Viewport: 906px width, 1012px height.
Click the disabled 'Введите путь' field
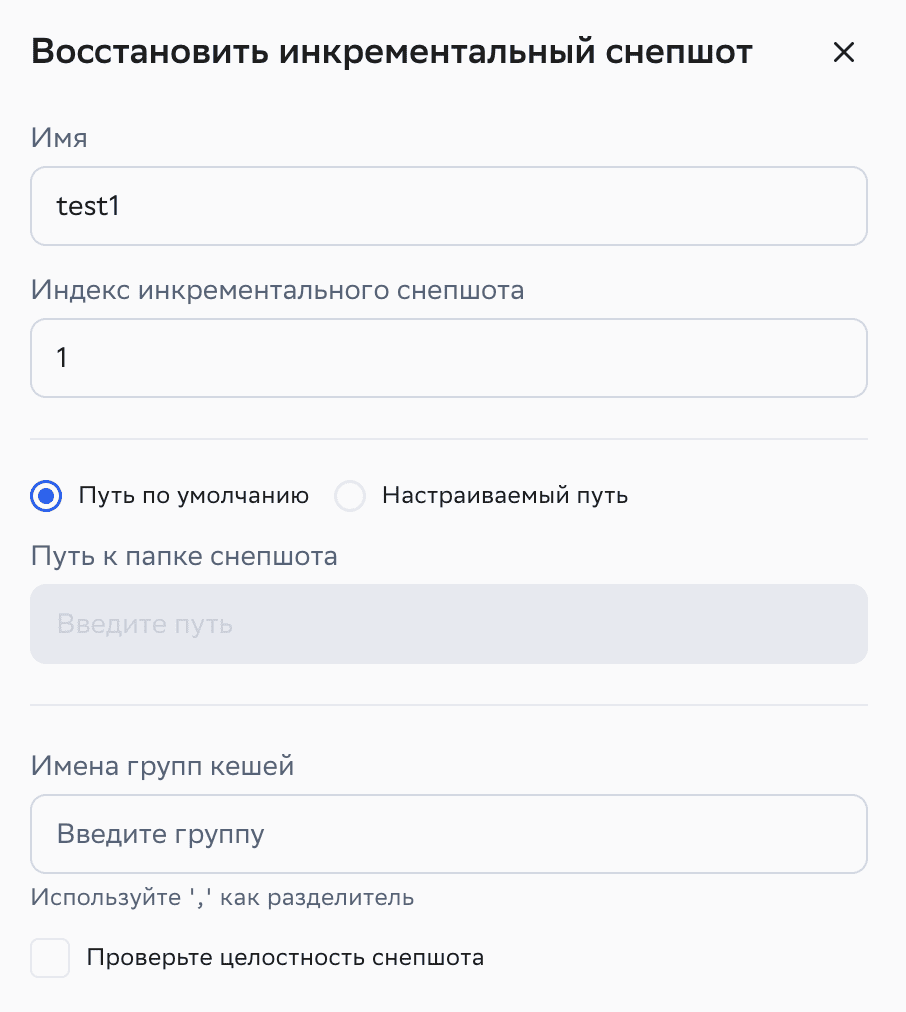448,624
